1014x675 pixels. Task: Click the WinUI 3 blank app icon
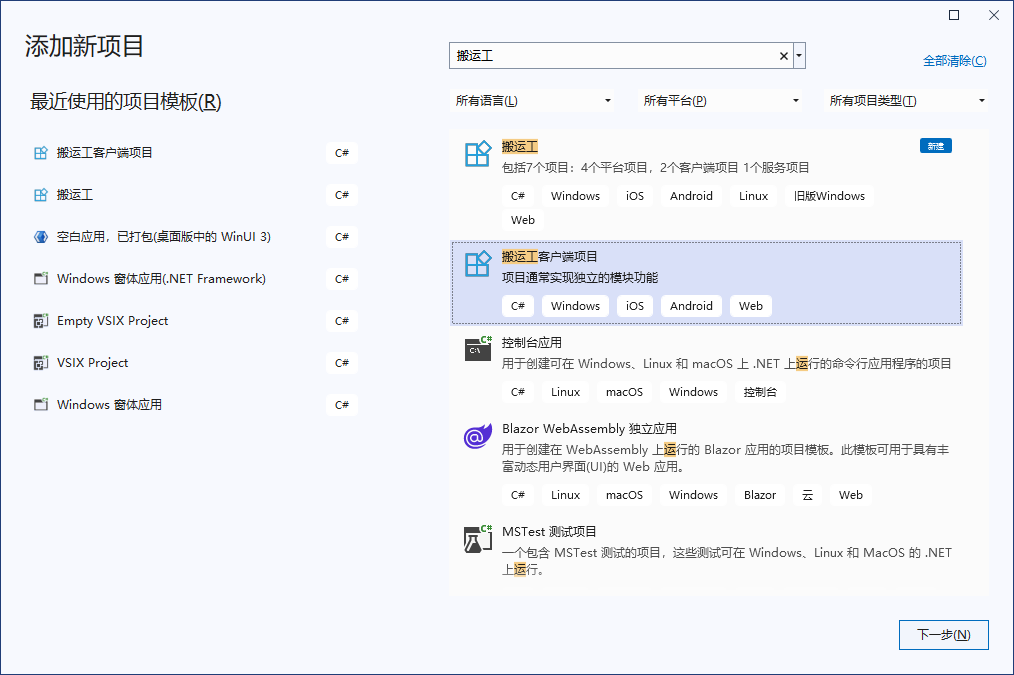click(41, 237)
